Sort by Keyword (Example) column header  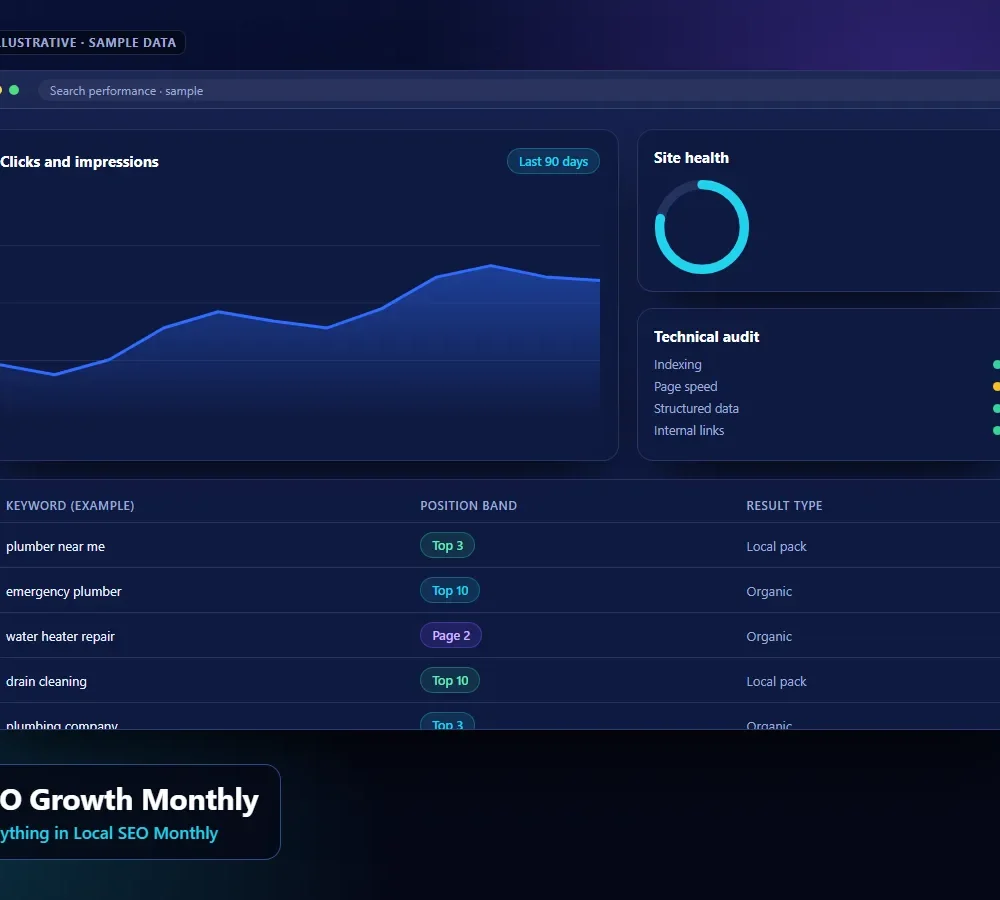tap(70, 505)
